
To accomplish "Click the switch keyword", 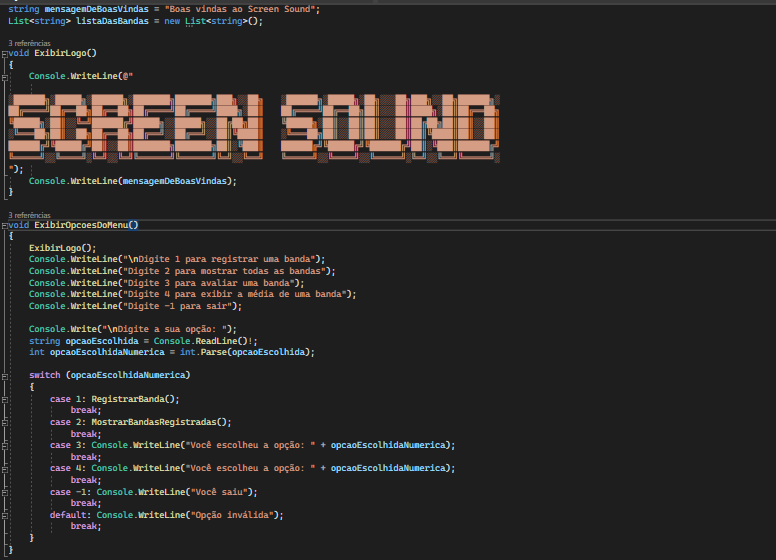I will click(x=45, y=375).
